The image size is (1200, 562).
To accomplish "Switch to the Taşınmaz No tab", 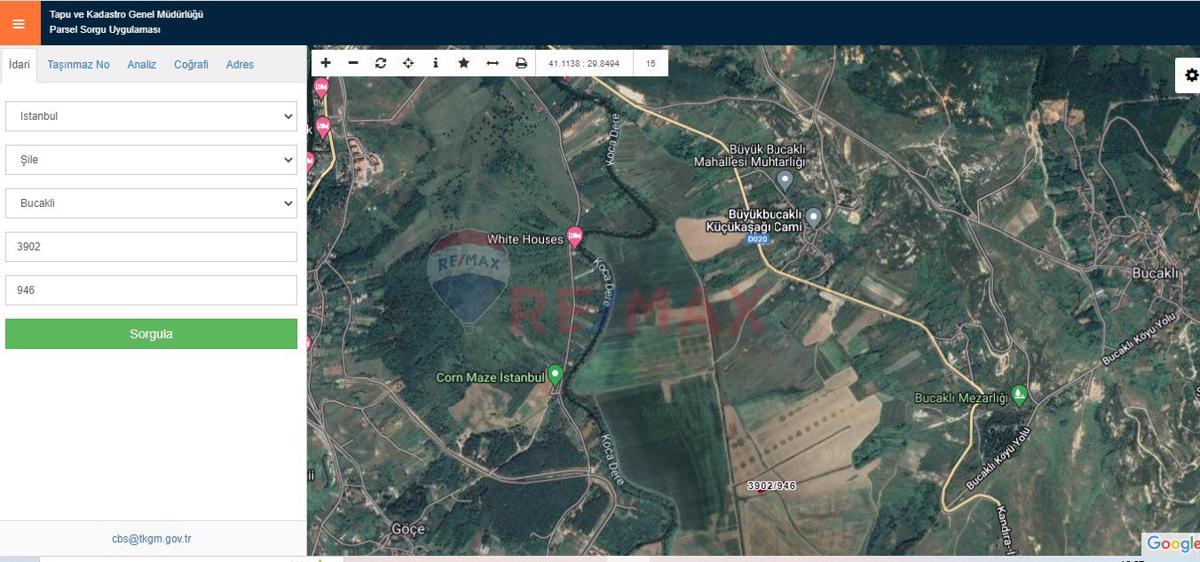I will click(x=79, y=64).
